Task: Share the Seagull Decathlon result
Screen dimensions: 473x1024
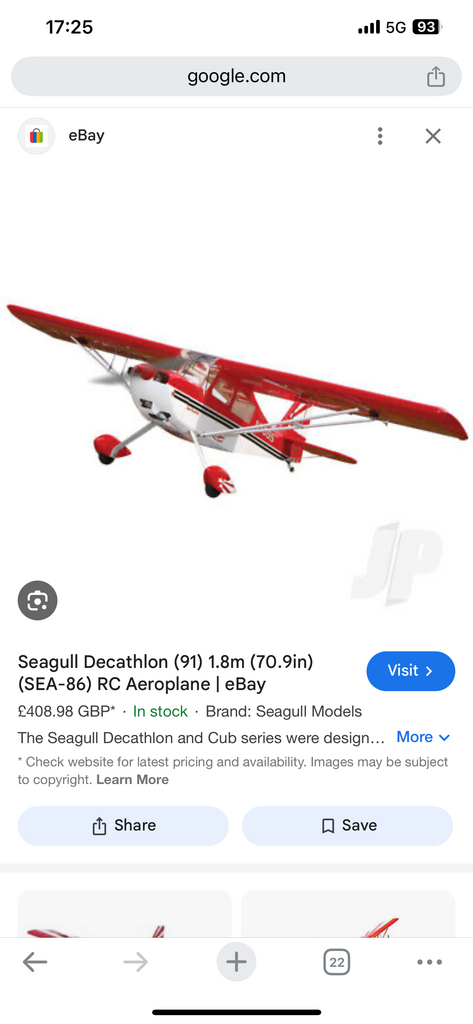Action: tap(123, 825)
